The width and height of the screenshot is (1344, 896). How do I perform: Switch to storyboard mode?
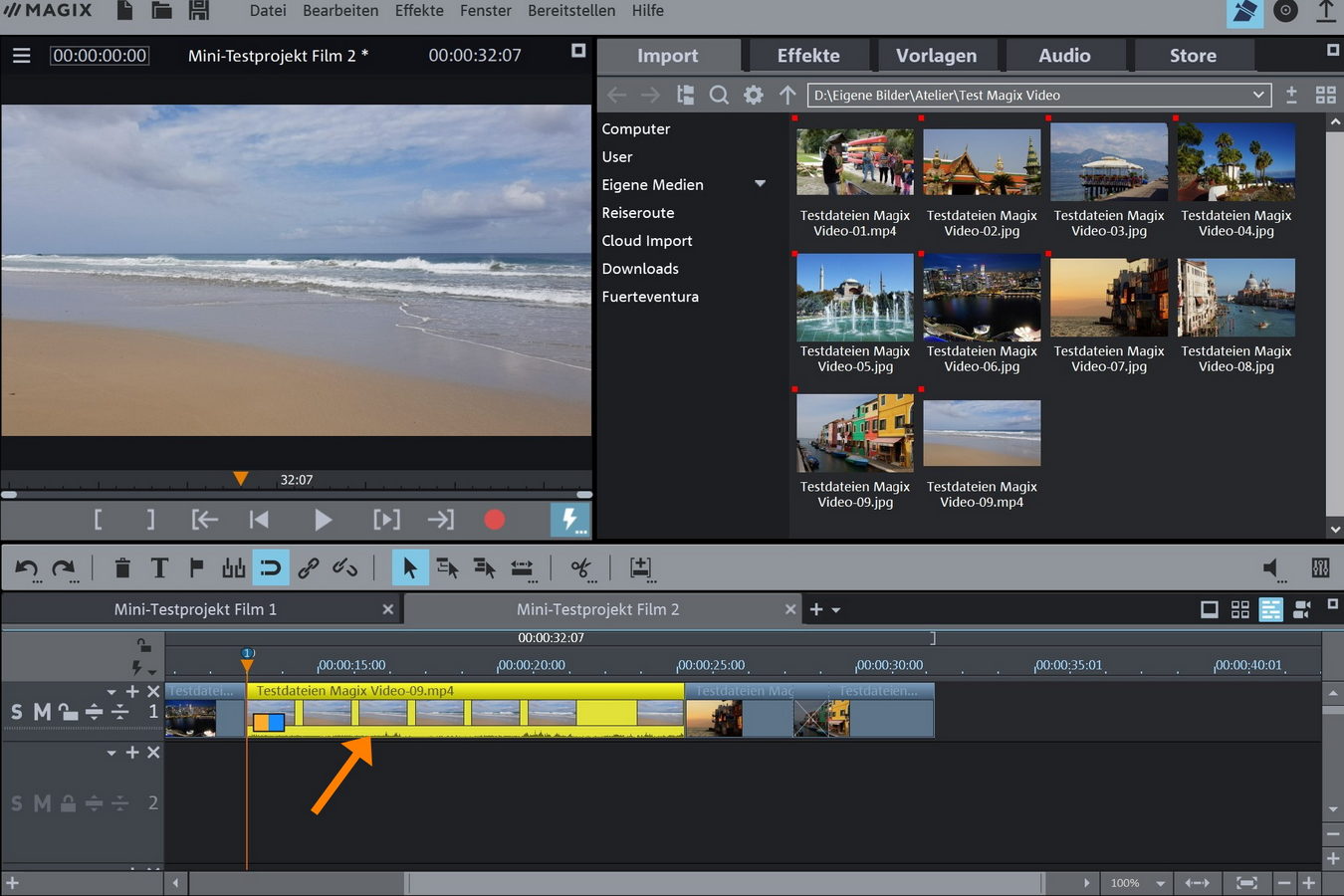coord(1210,609)
